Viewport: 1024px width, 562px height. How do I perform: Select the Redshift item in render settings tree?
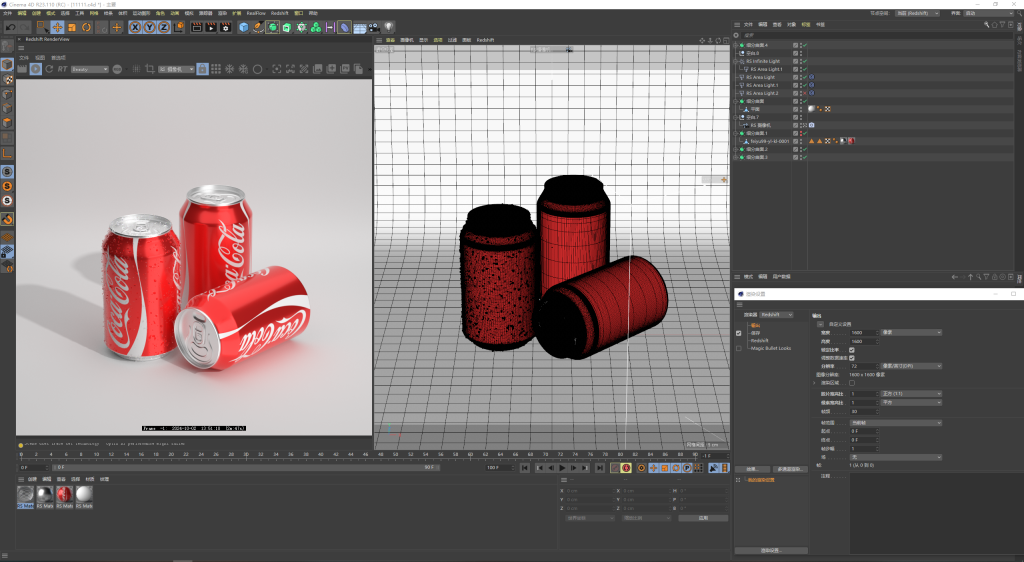(760, 341)
